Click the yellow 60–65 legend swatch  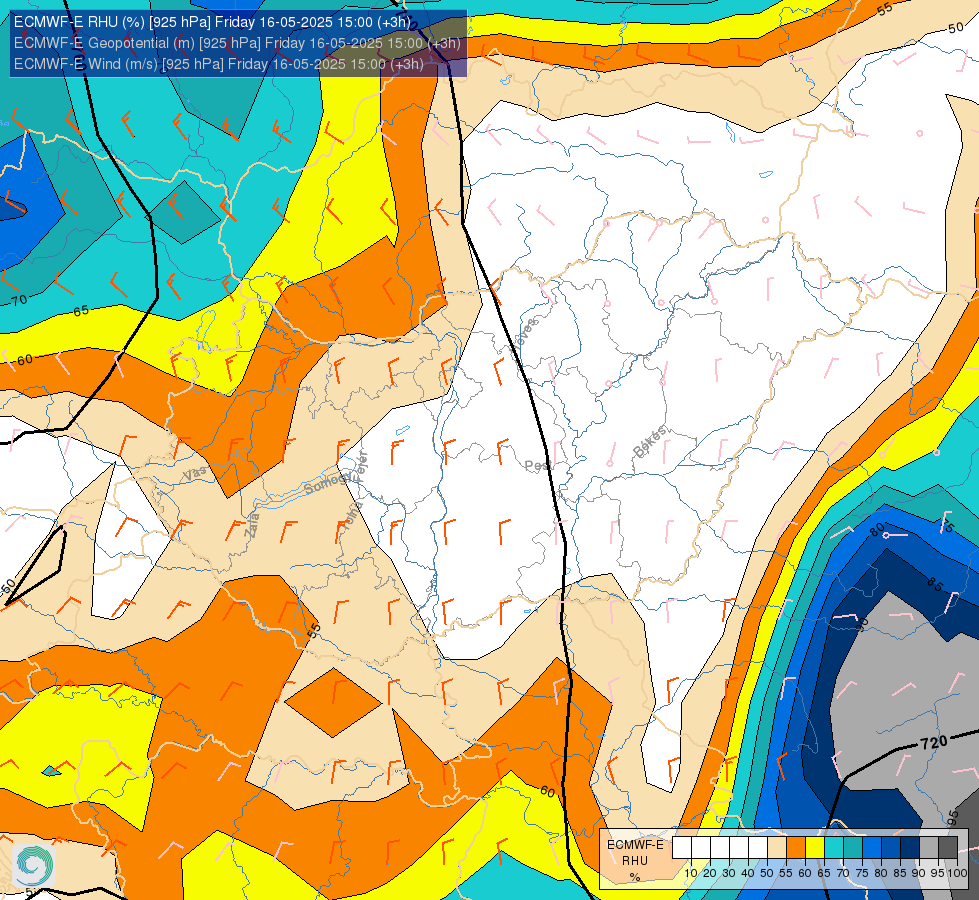tap(815, 848)
